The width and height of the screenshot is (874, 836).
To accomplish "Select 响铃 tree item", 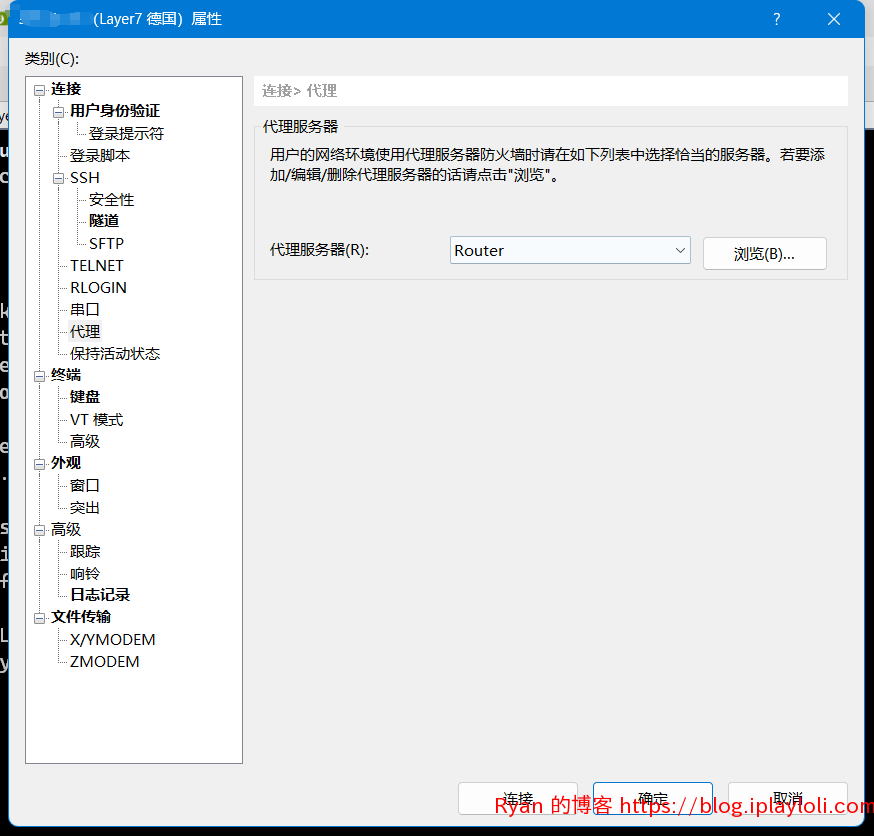I will pos(85,573).
